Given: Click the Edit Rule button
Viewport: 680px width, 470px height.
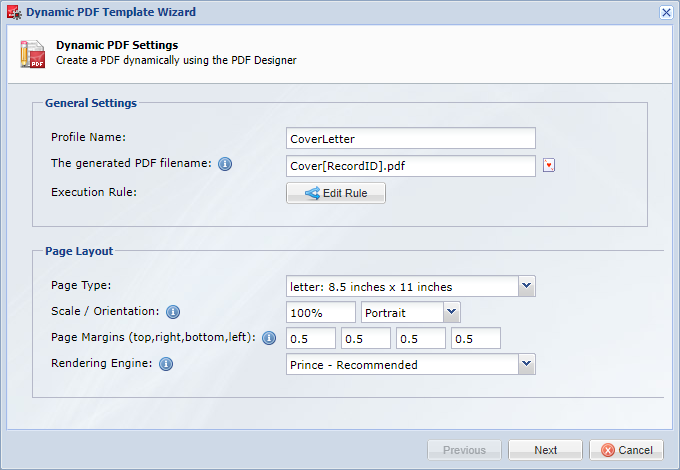Looking at the screenshot, I should tap(336, 193).
